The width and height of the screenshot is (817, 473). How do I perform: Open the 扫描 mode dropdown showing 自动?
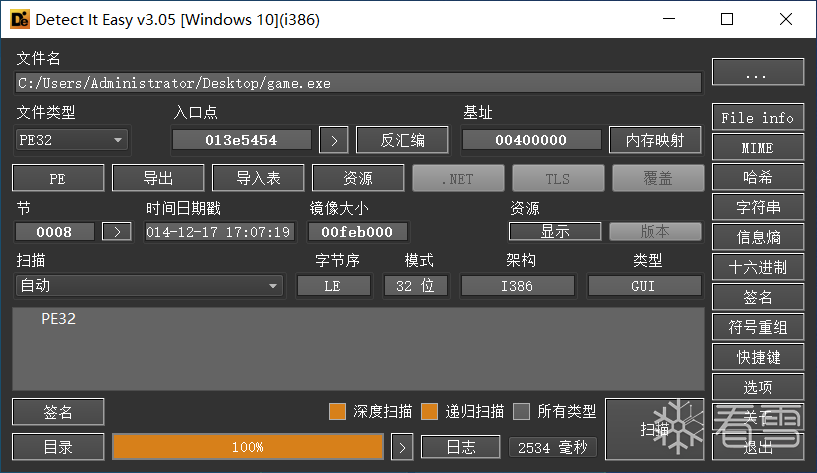150,285
